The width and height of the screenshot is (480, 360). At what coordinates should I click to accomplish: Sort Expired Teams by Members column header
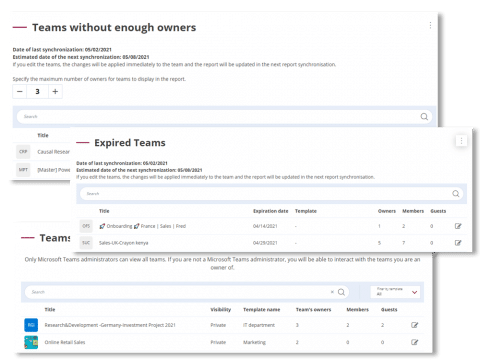413,211
